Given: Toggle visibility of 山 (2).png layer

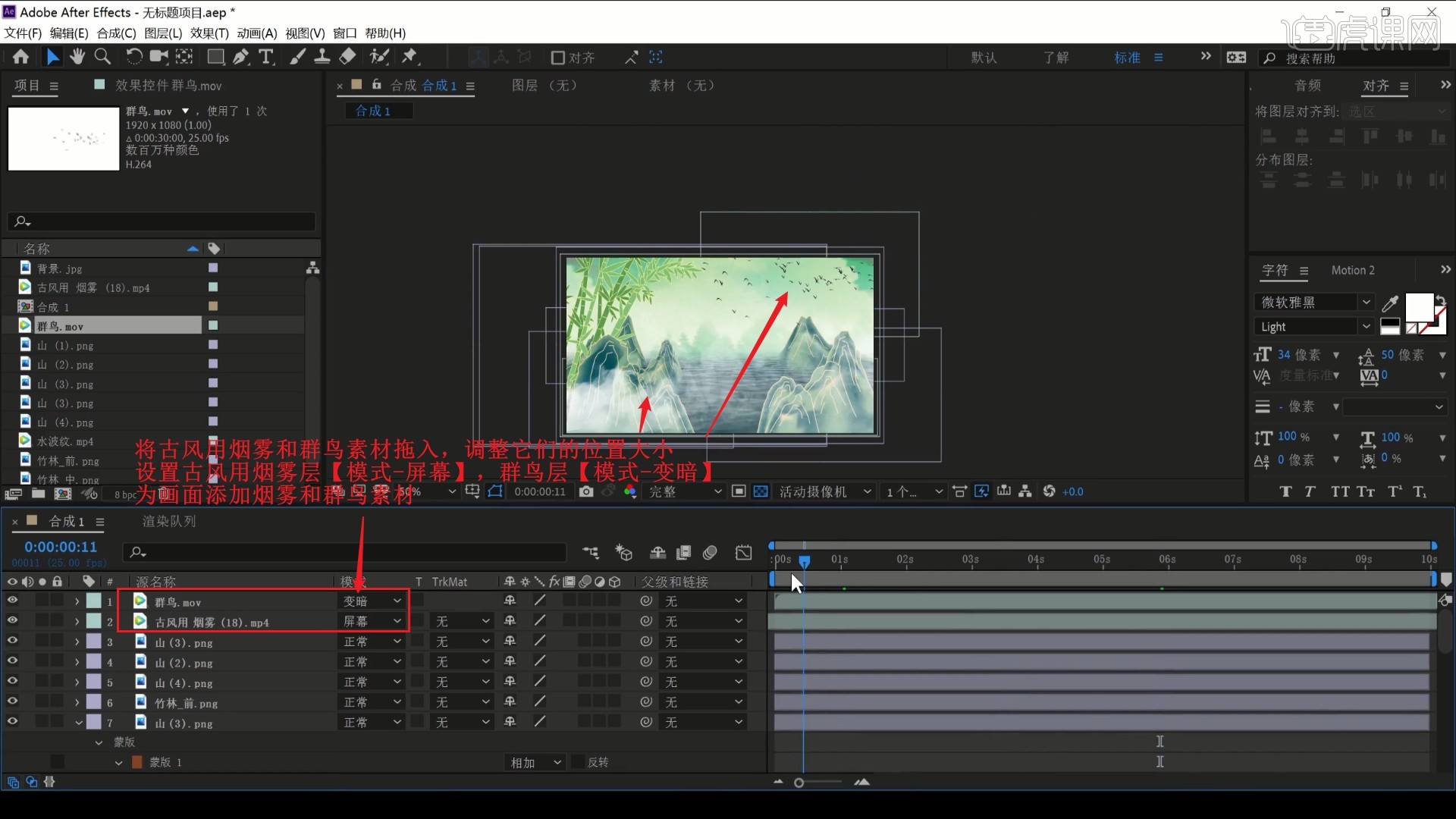Looking at the screenshot, I should pos(12,661).
